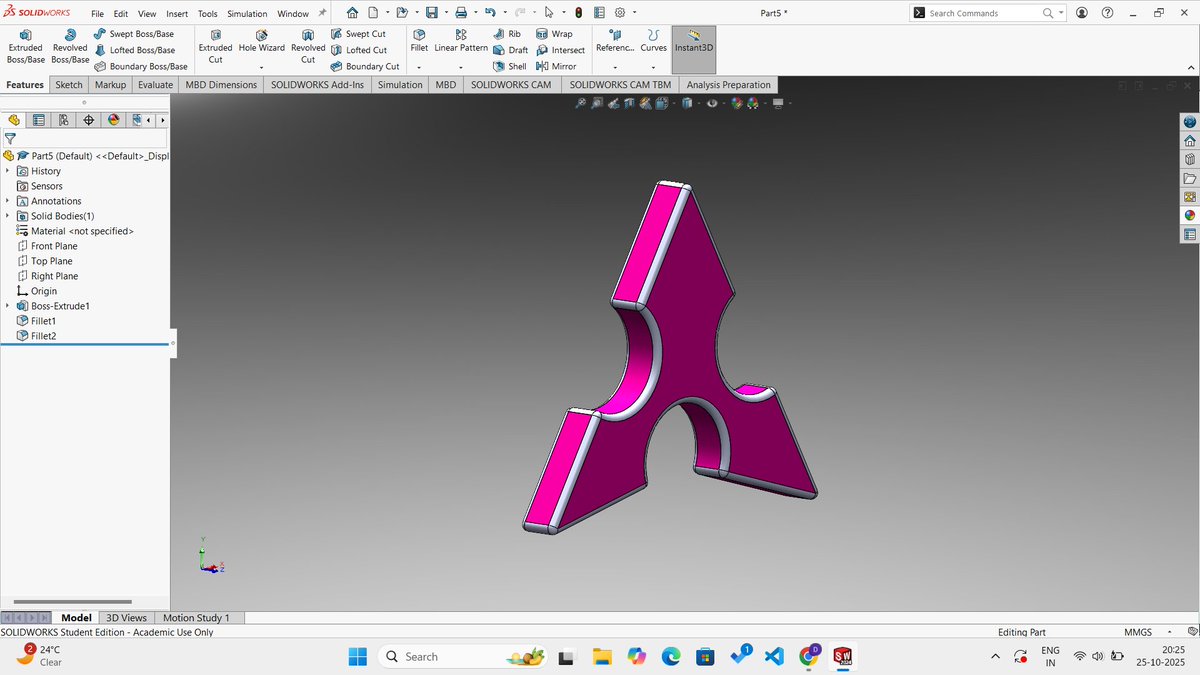Click the Home icon in title bar
1200x675 pixels.
352,13
